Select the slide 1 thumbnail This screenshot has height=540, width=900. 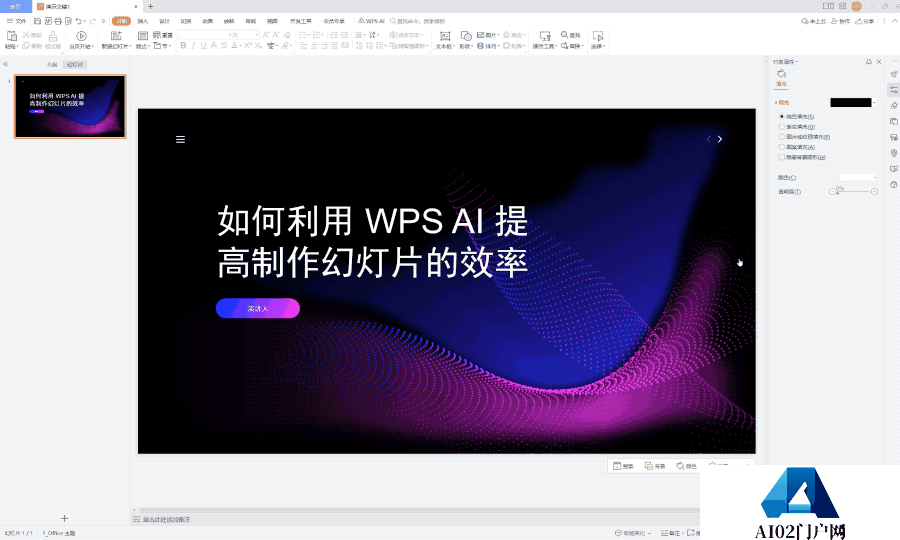70,106
